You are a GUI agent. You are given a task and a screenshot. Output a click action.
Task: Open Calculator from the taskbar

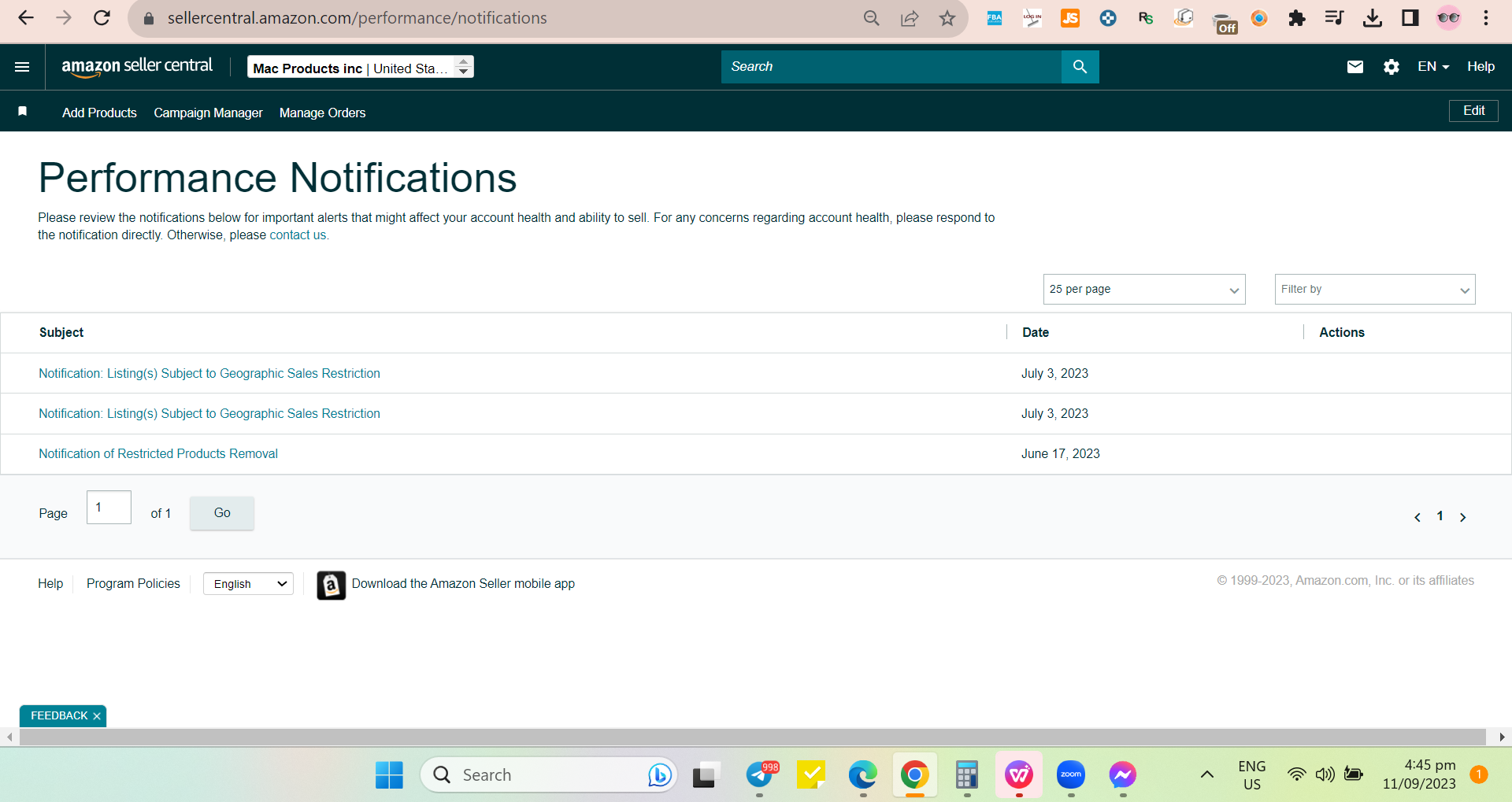click(966, 775)
